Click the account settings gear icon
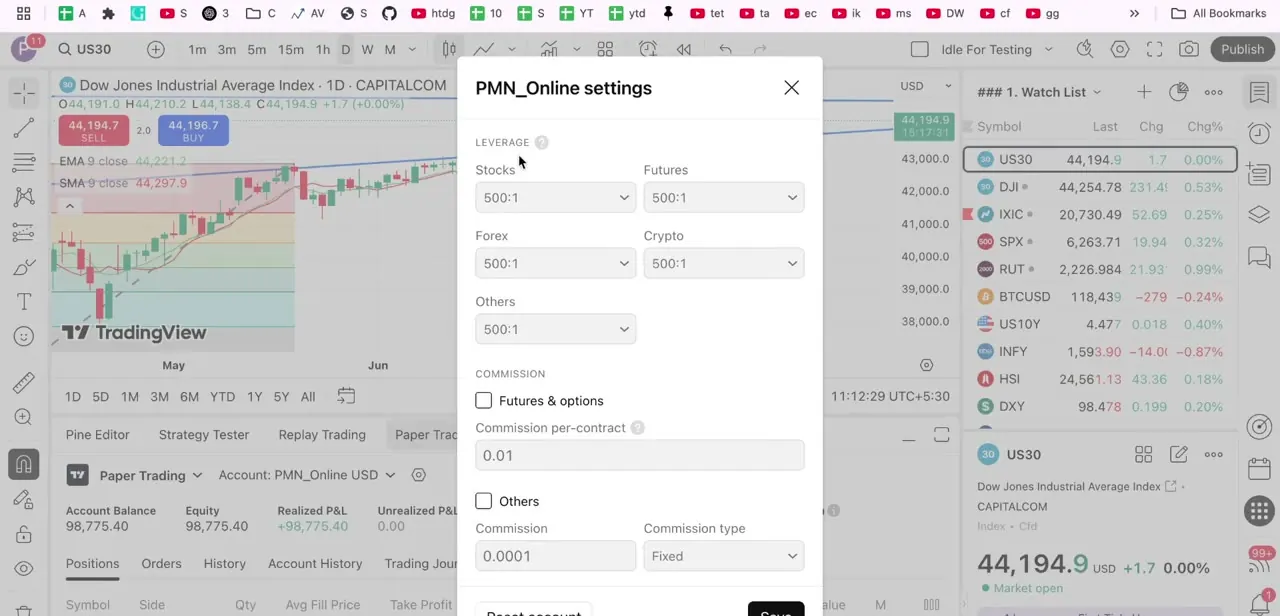Viewport: 1280px width, 616px height. pyautogui.click(x=419, y=475)
